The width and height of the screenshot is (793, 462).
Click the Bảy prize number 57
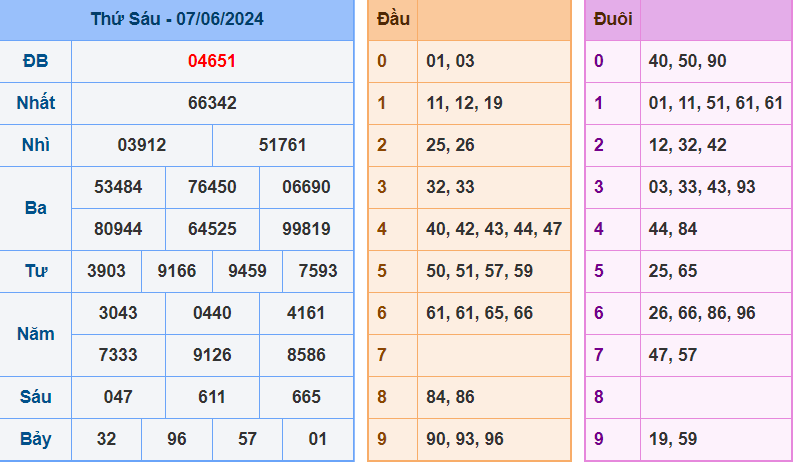click(x=247, y=439)
